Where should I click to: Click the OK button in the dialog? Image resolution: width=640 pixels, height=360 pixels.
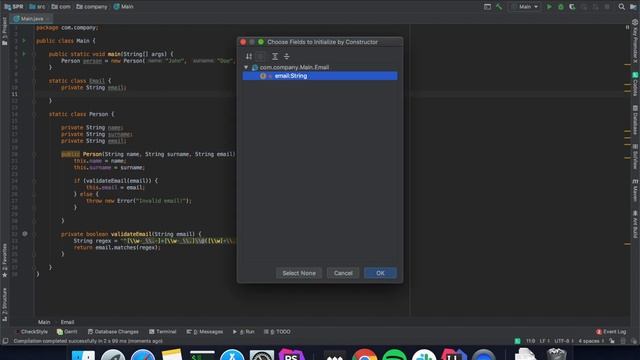(380, 273)
